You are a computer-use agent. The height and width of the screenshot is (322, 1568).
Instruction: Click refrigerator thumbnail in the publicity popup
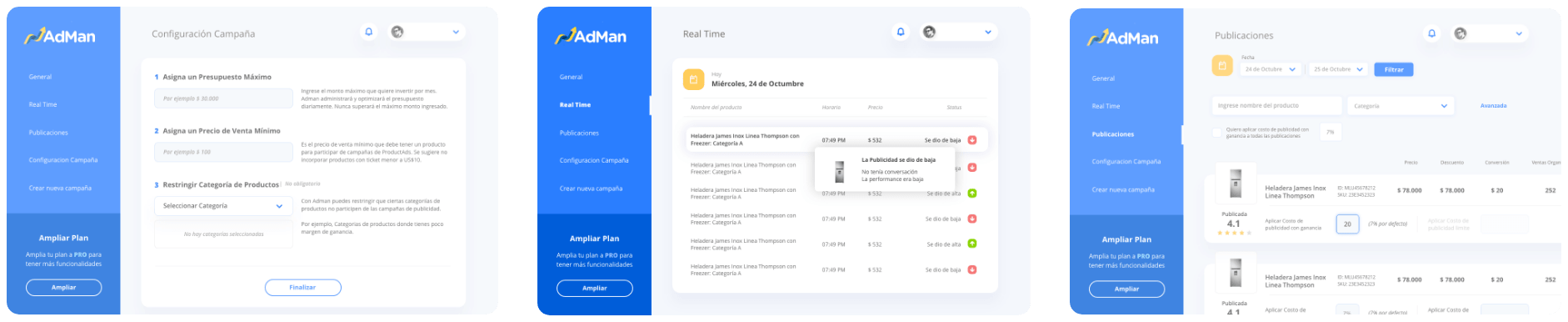tap(839, 171)
